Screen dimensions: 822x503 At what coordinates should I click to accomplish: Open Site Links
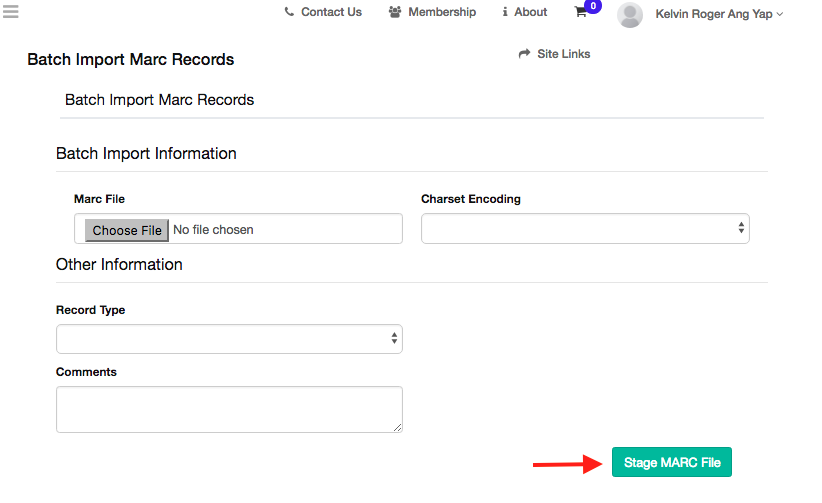coord(563,54)
